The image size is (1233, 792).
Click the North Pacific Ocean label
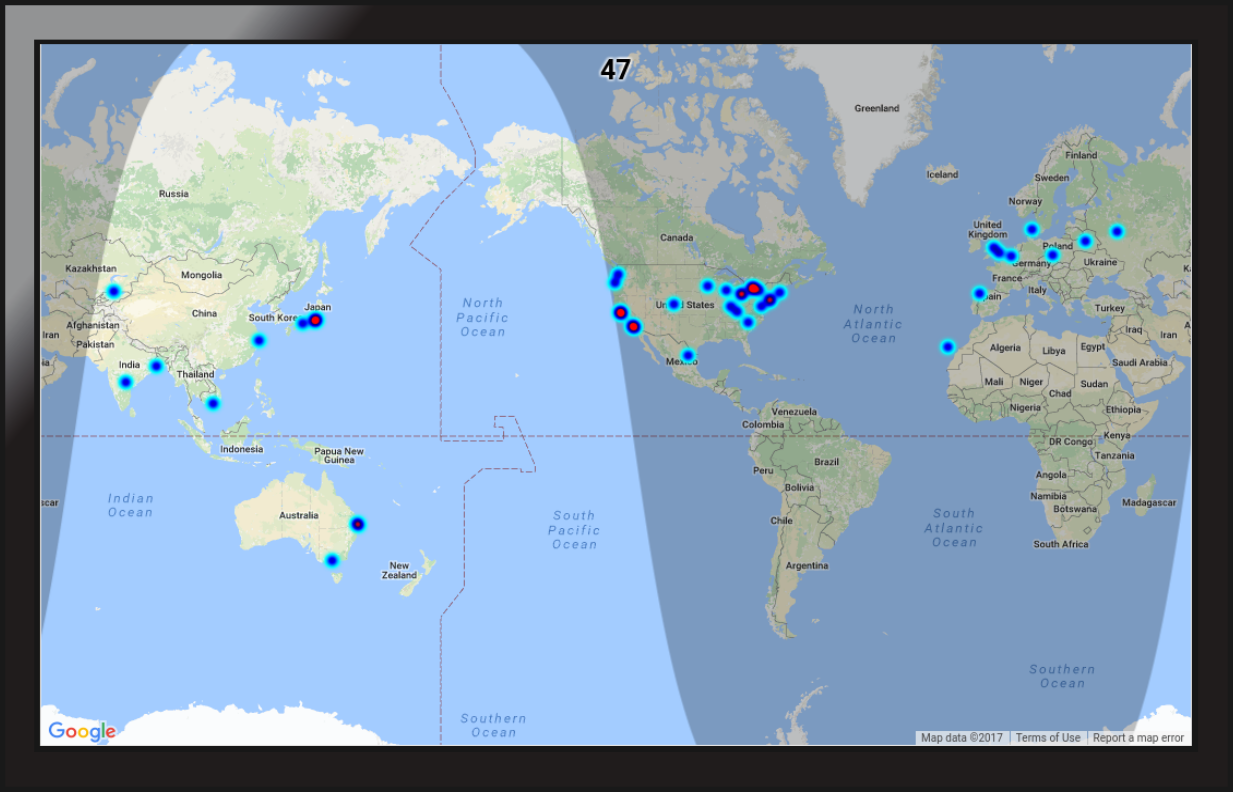point(483,317)
